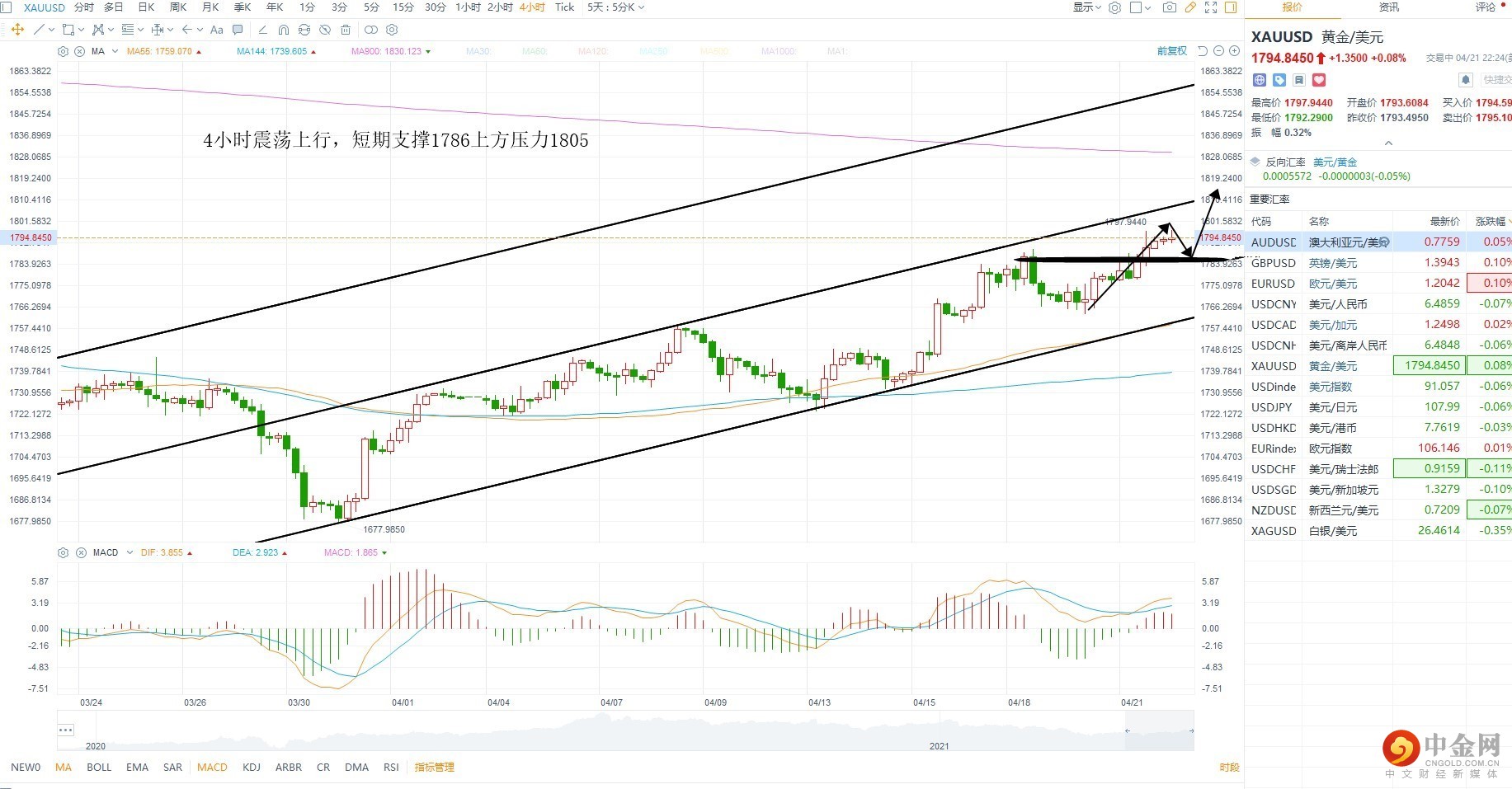Open the layout square dropdown arrow

(1147, 8)
